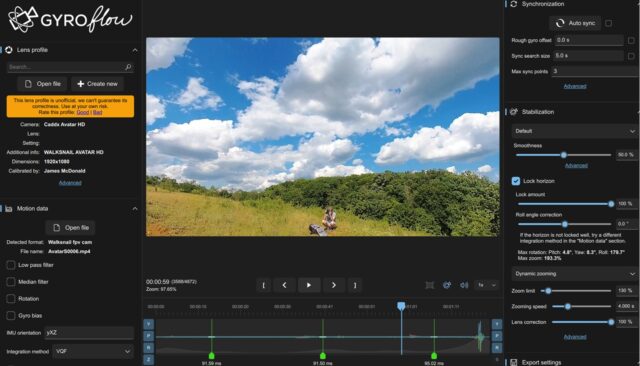Open Advanced link under Max sync points

(575, 86)
